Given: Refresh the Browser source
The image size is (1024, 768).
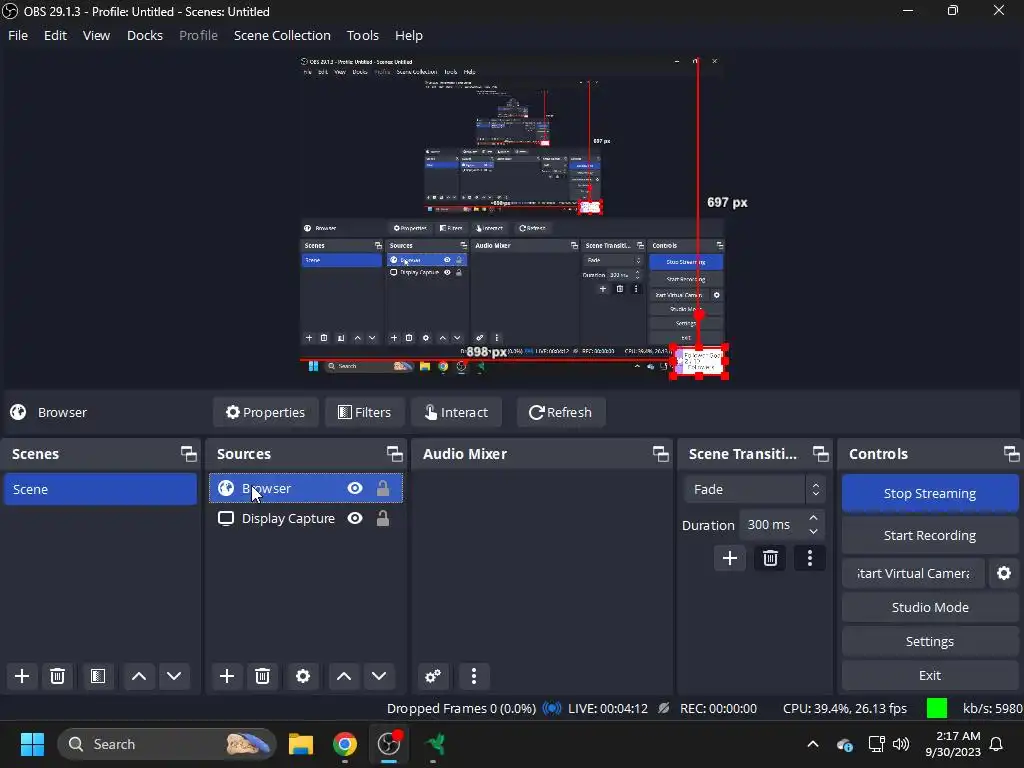Looking at the screenshot, I should [x=560, y=412].
